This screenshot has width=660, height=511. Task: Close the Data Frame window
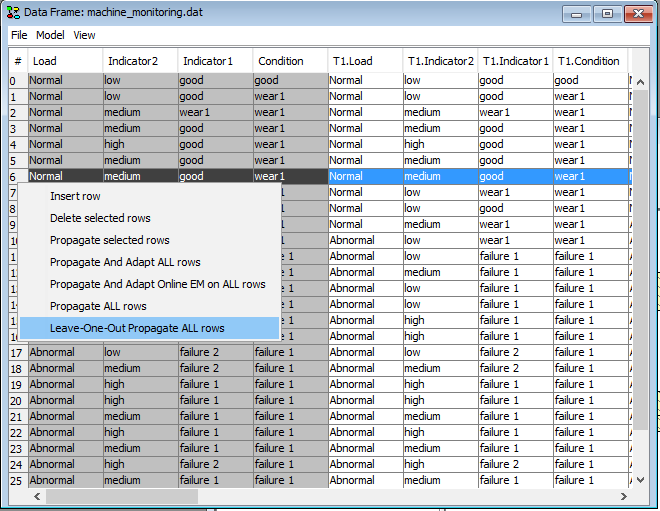(638, 14)
